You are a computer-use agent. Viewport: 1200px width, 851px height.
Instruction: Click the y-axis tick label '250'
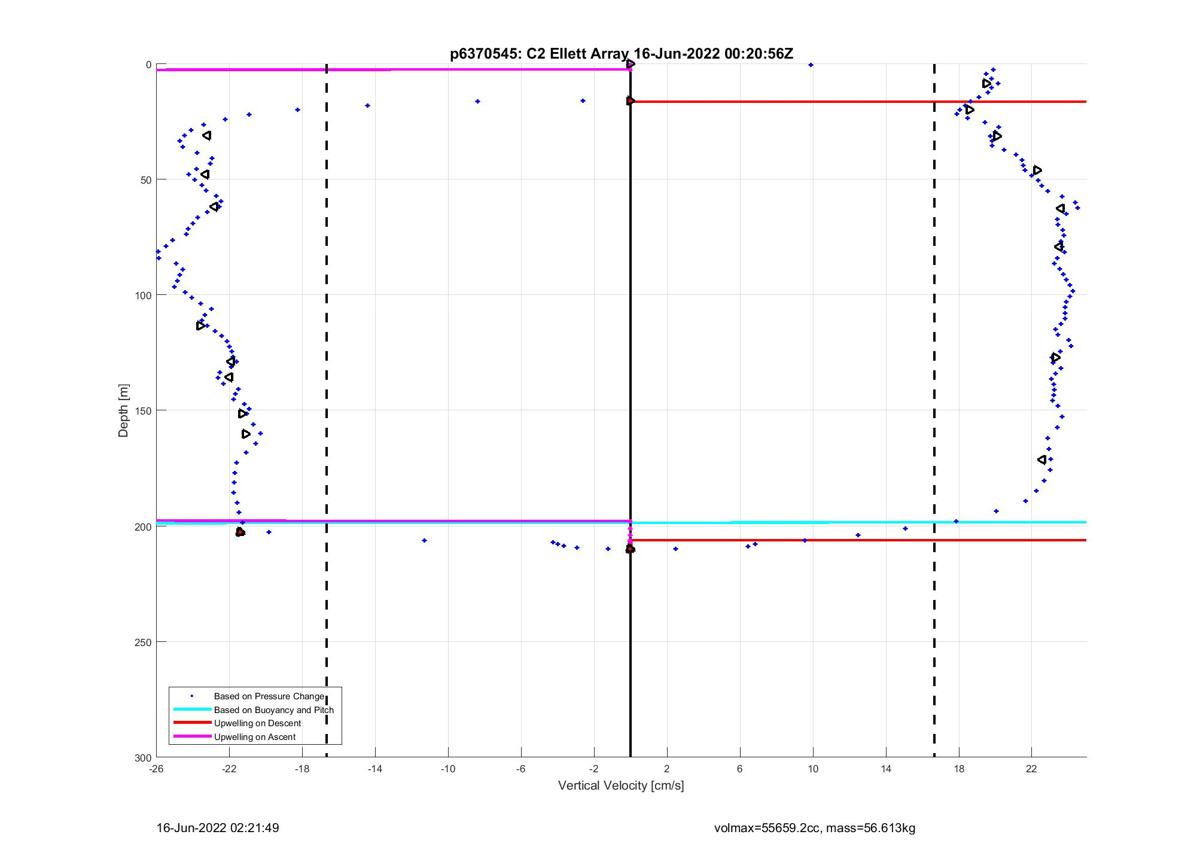click(142, 642)
